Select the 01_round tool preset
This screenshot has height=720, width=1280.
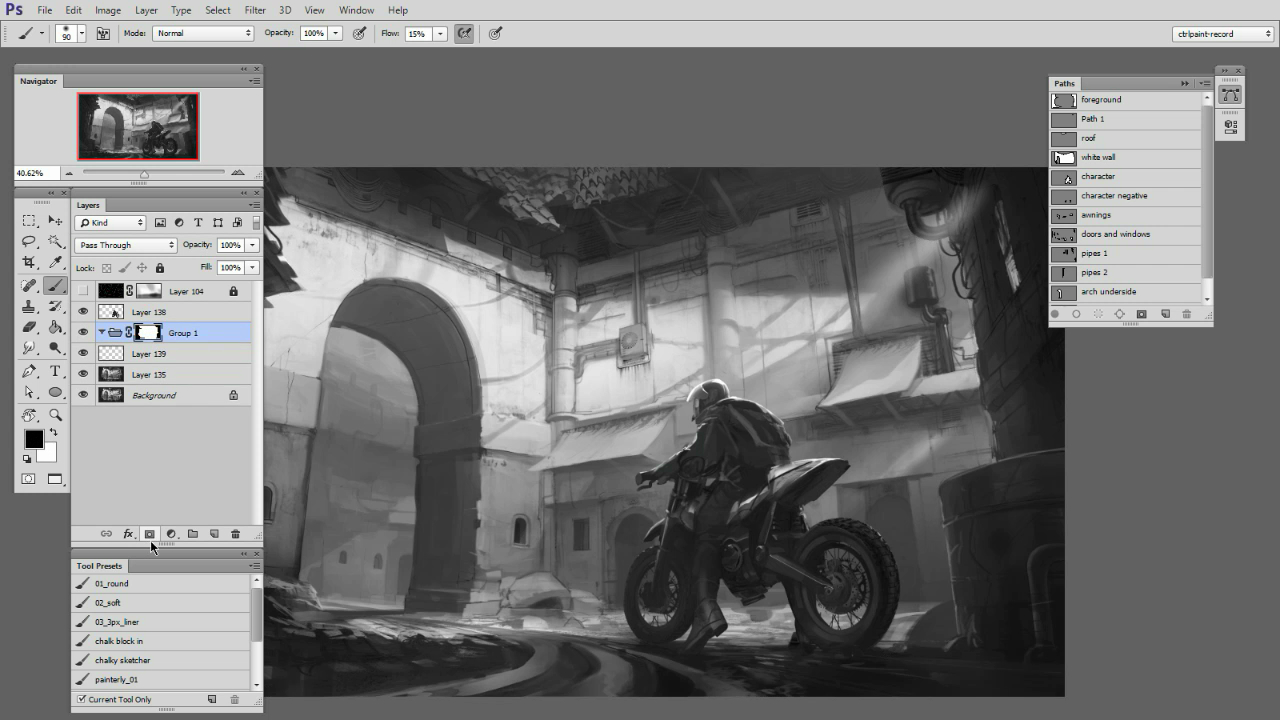point(162,583)
